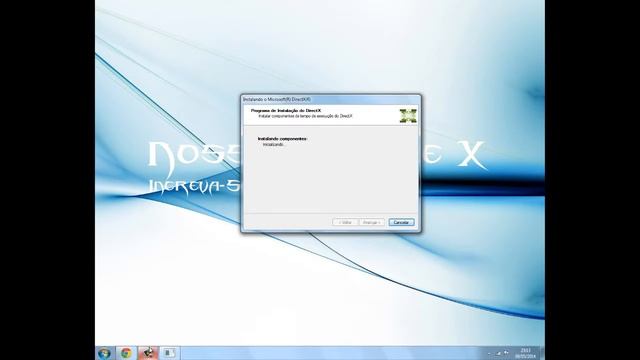Image resolution: width=640 pixels, height=360 pixels.
Task: Click the DirectX X logo in installer header
Action: click(408, 116)
